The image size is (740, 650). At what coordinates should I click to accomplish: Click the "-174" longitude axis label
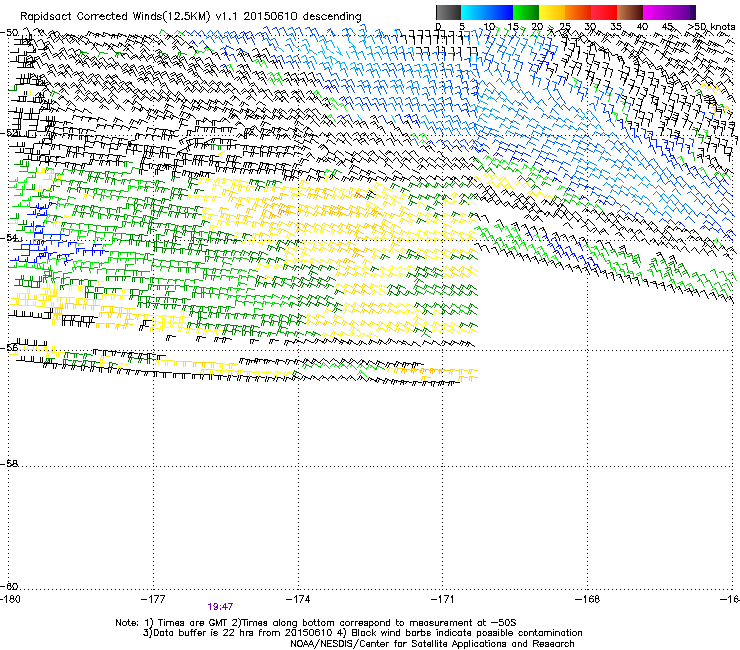point(298,599)
